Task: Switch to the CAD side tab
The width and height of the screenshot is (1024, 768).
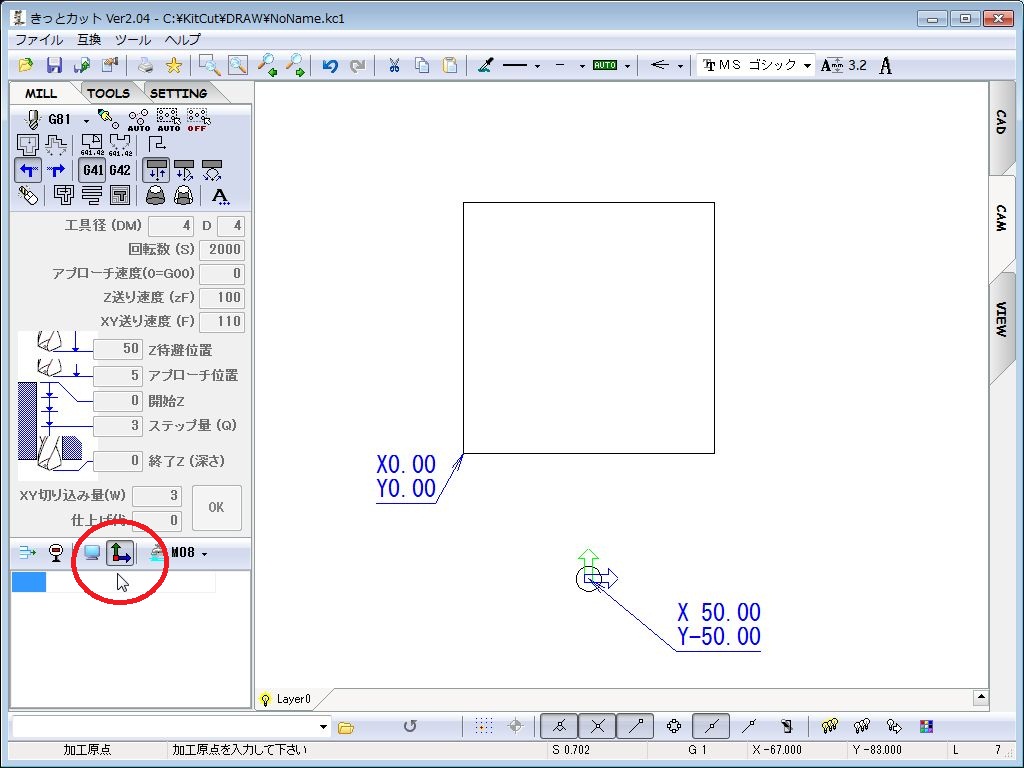Action: [x=1002, y=123]
